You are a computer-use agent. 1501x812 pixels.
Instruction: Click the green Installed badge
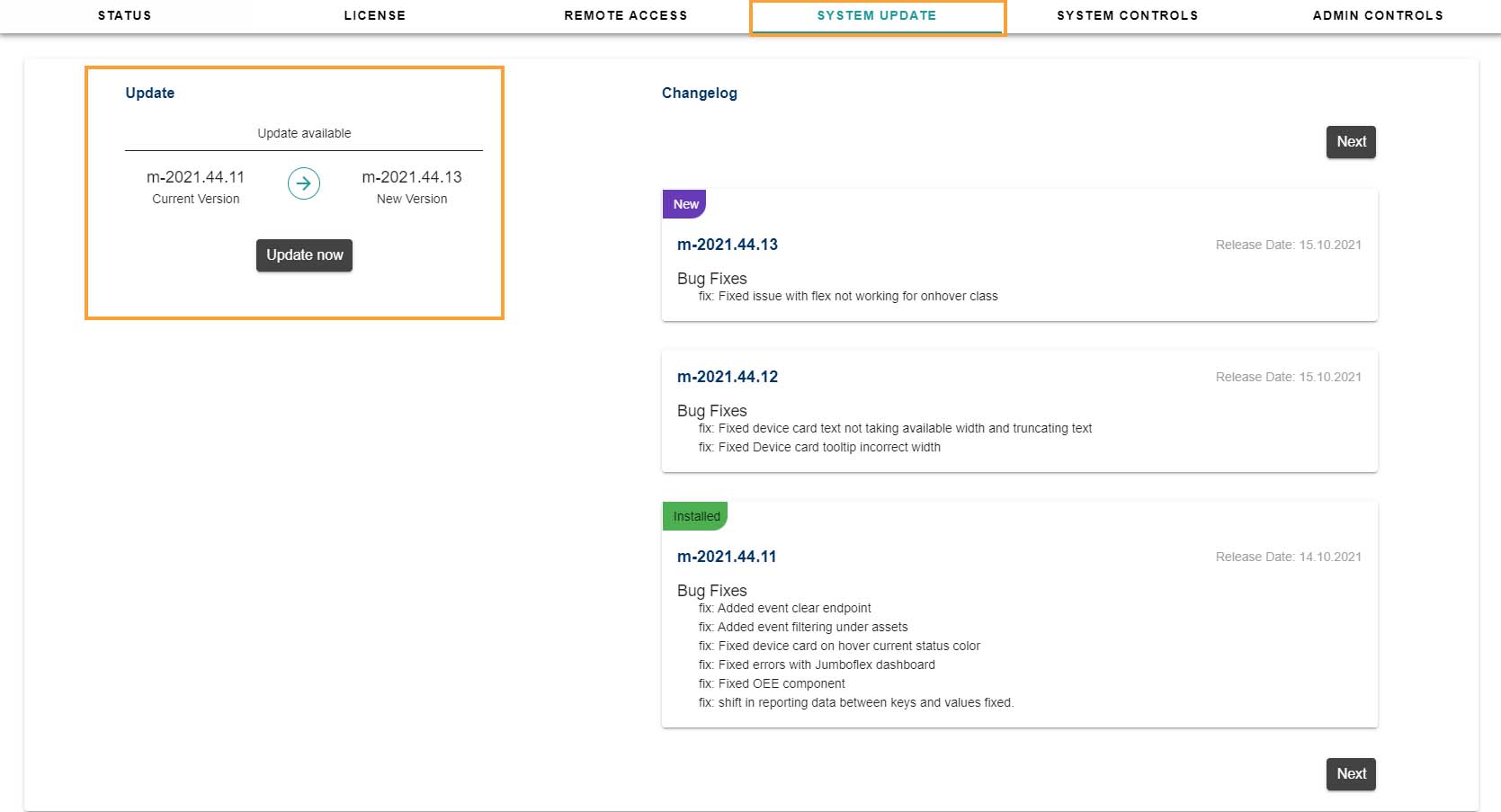(x=695, y=516)
